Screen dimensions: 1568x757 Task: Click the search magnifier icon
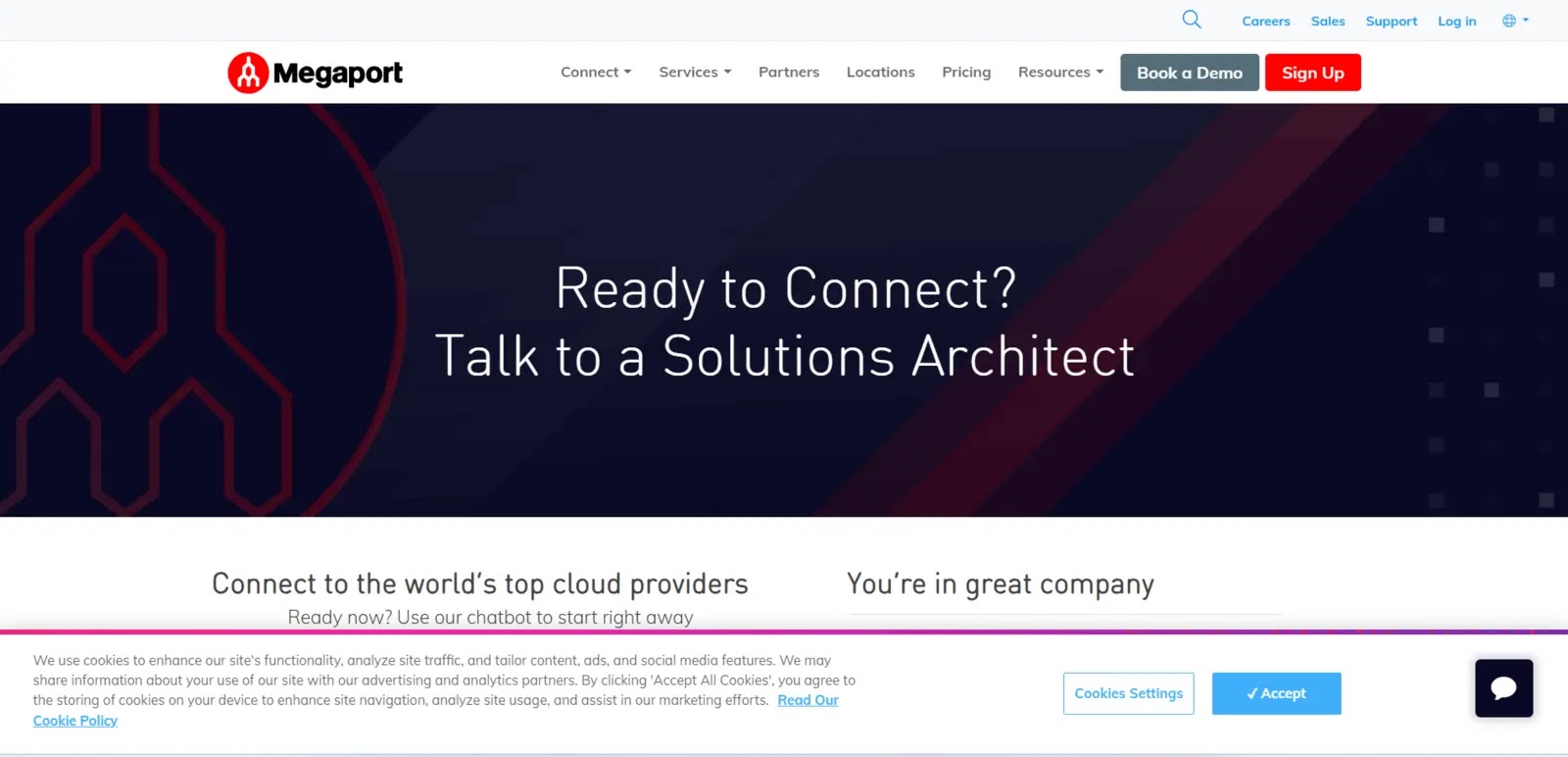pos(1192,20)
